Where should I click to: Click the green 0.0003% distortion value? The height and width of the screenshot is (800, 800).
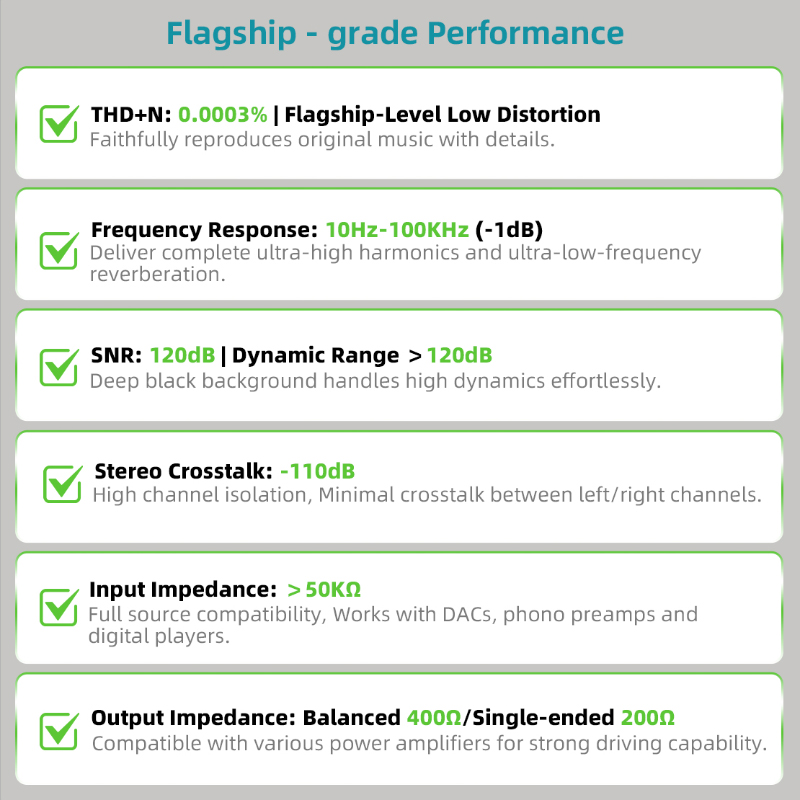pyautogui.click(x=222, y=115)
